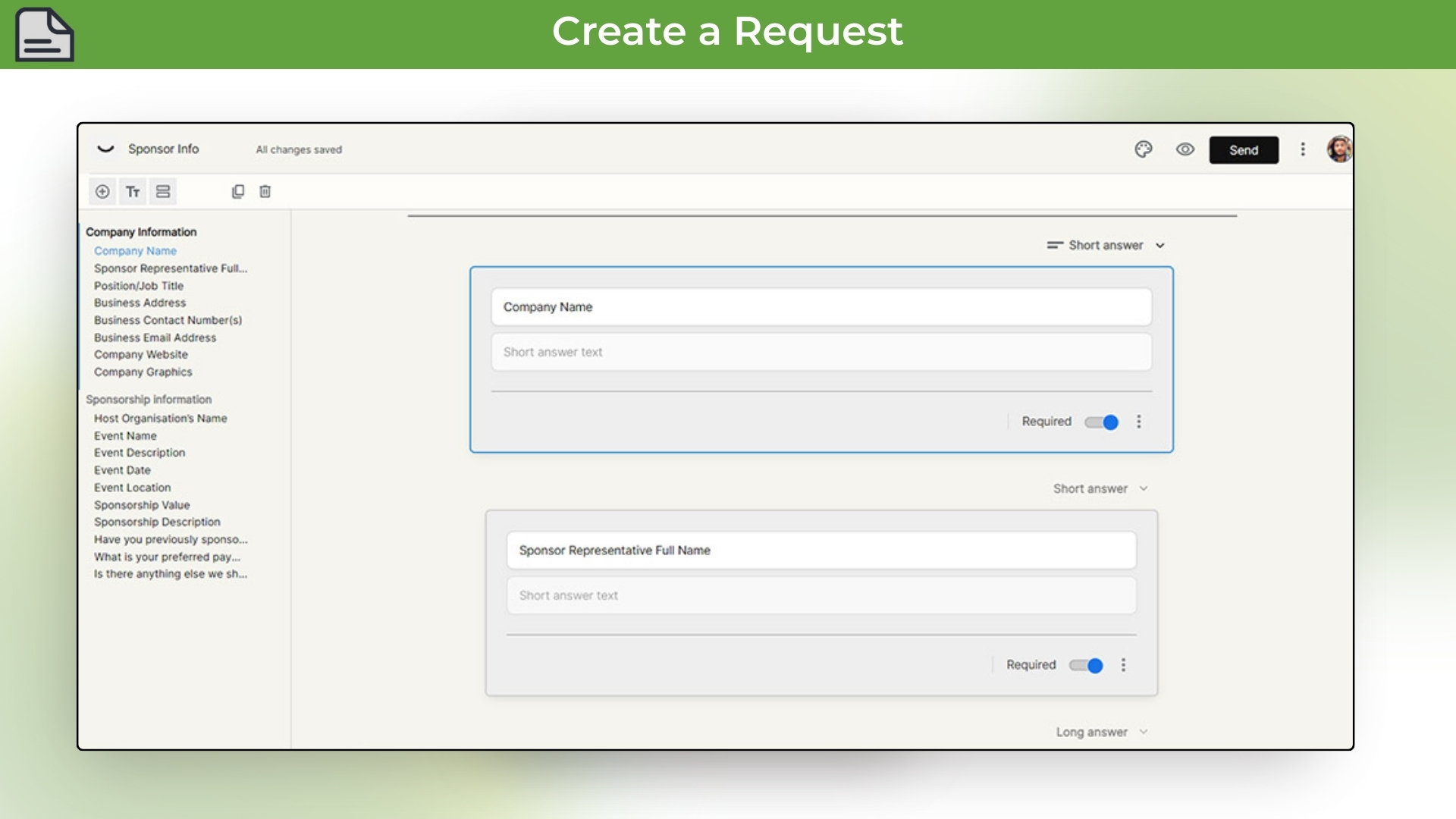Click the add question icon

102,191
